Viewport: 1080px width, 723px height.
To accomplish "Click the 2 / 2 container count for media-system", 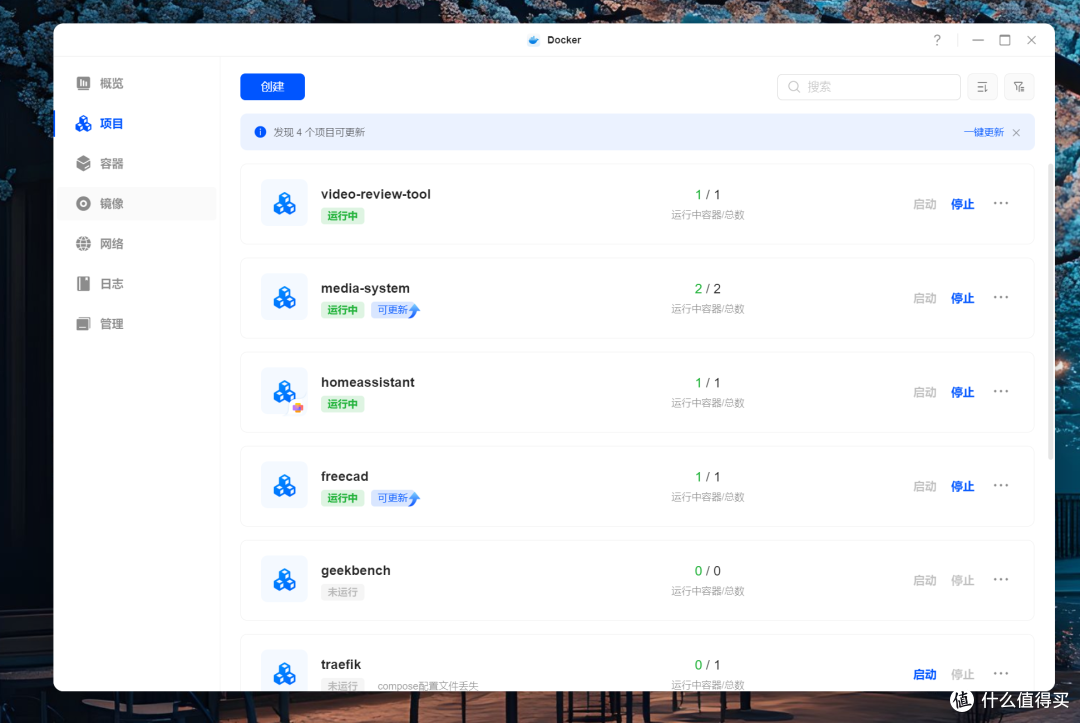I will point(707,289).
